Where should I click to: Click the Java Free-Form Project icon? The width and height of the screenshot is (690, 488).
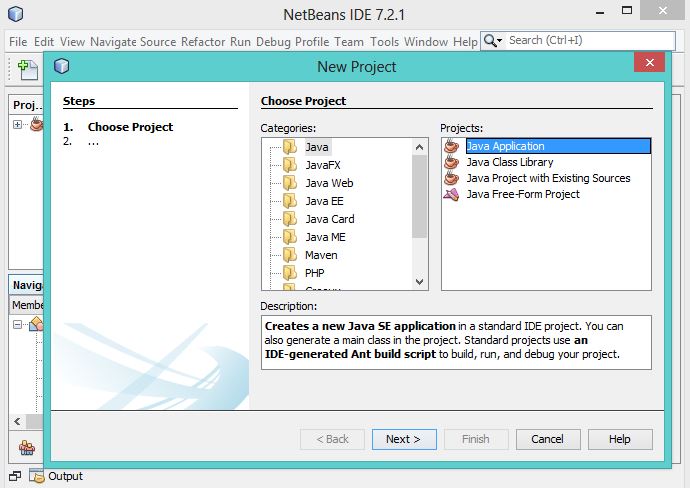click(x=451, y=194)
